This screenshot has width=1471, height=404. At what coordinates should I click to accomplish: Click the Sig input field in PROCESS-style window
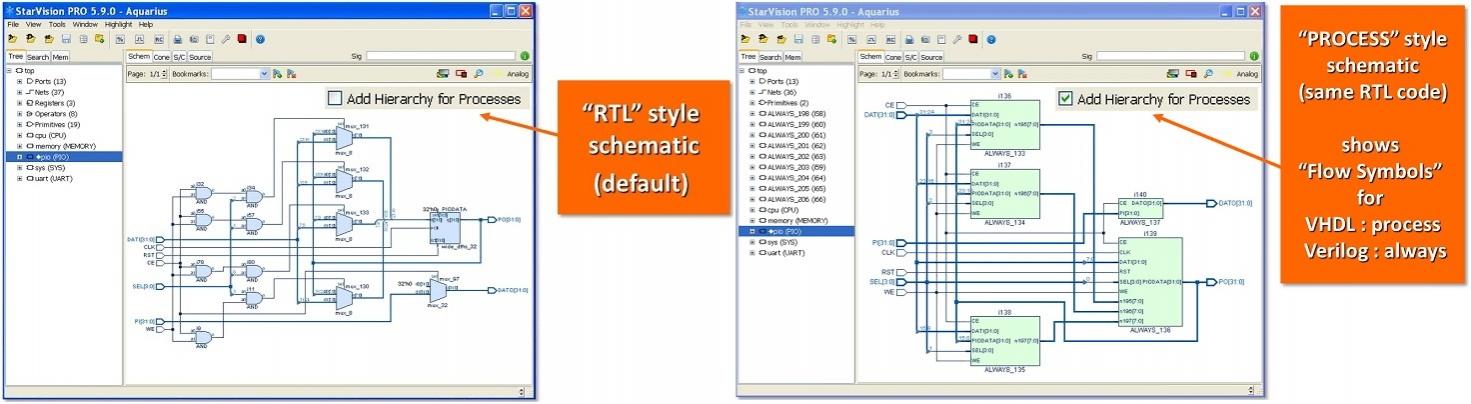(1170, 56)
